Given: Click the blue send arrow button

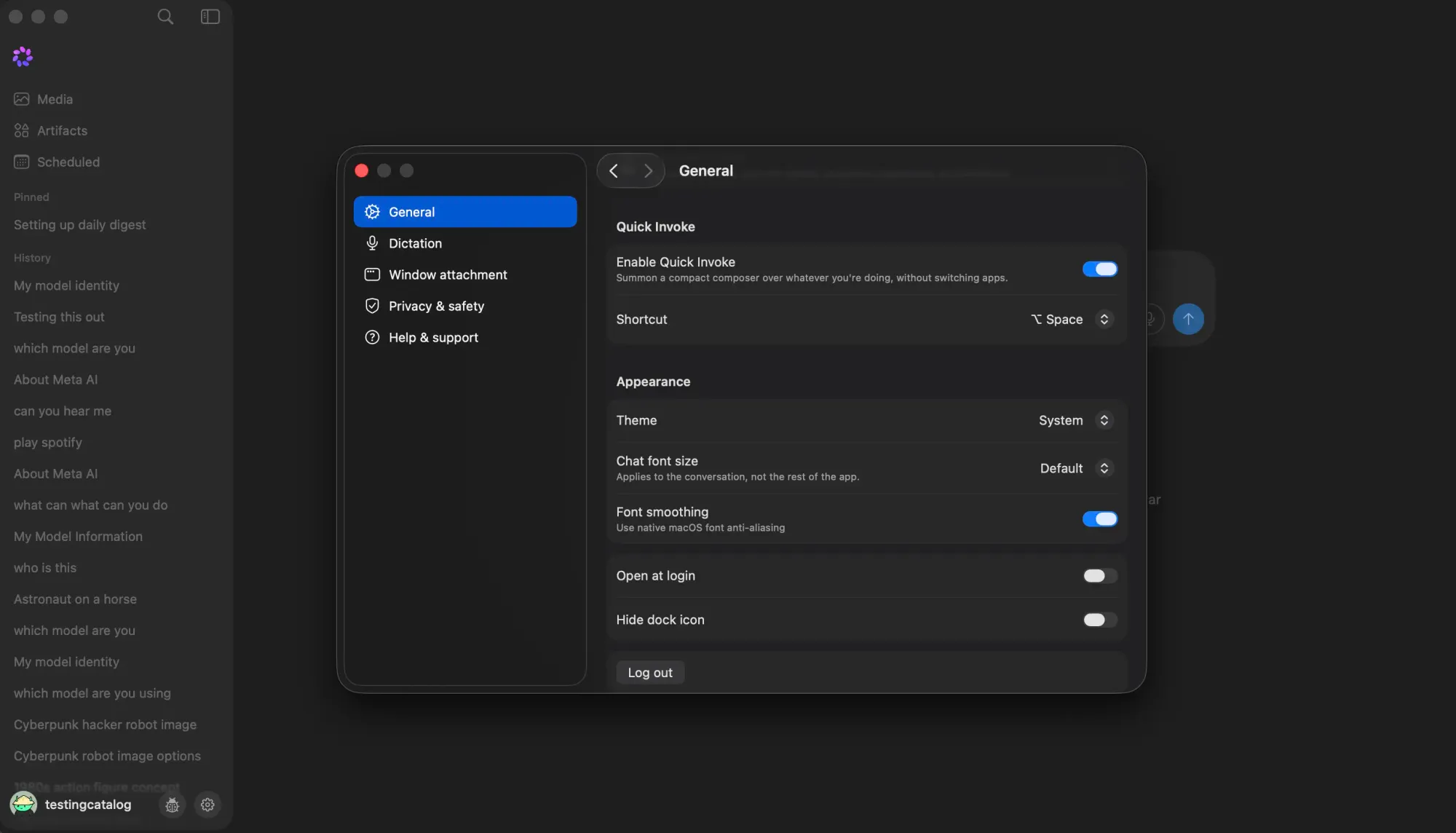Looking at the screenshot, I should (1188, 319).
